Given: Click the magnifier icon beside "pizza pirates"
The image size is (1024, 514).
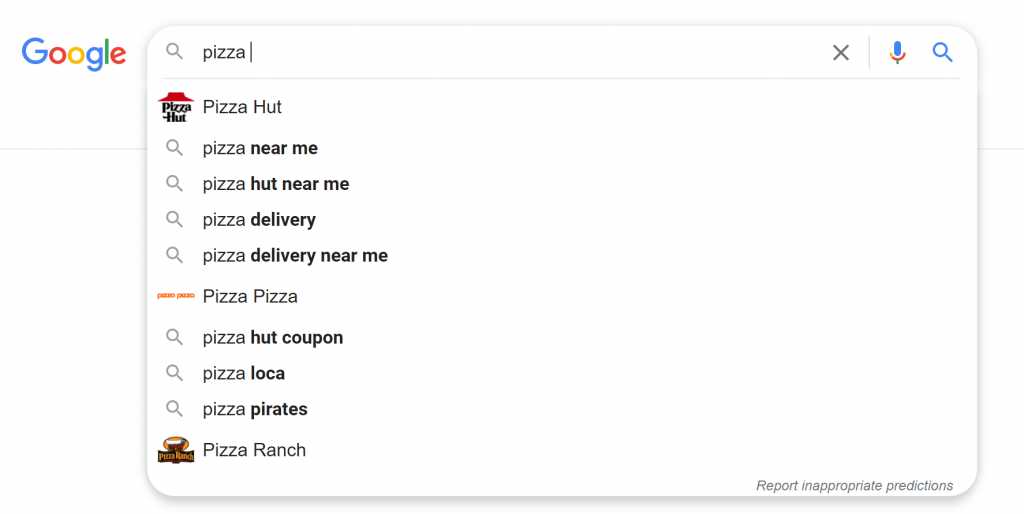Looking at the screenshot, I should (x=174, y=409).
